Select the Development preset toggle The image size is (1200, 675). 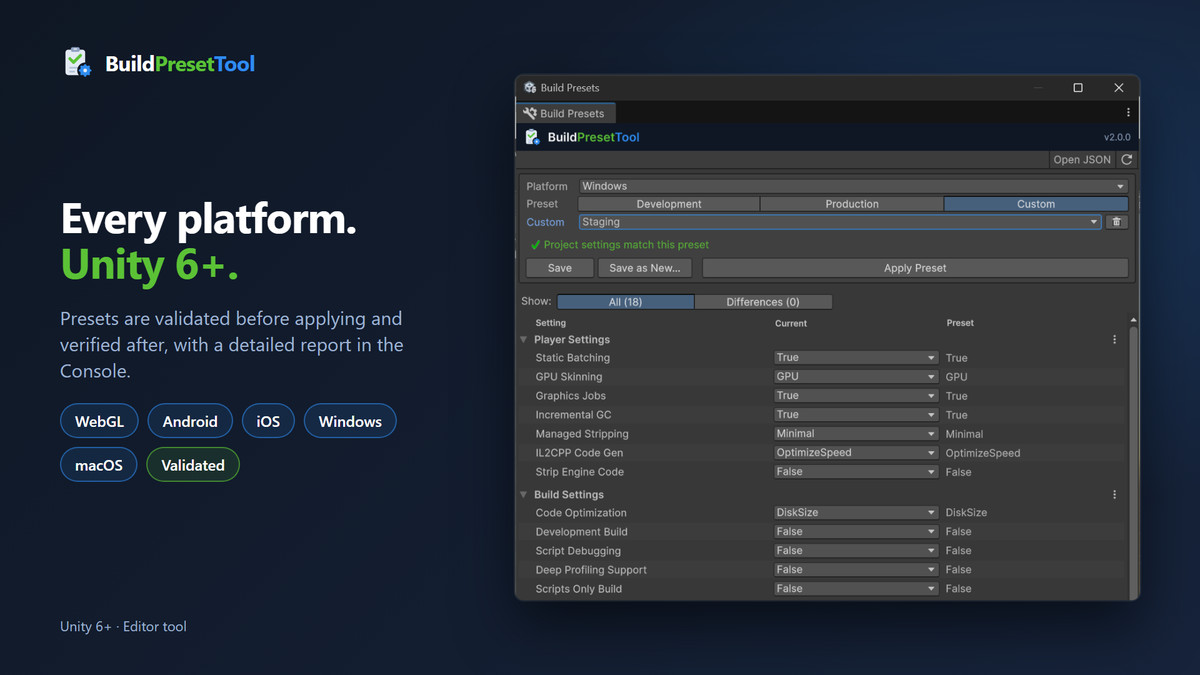click(x=669, y=204)
